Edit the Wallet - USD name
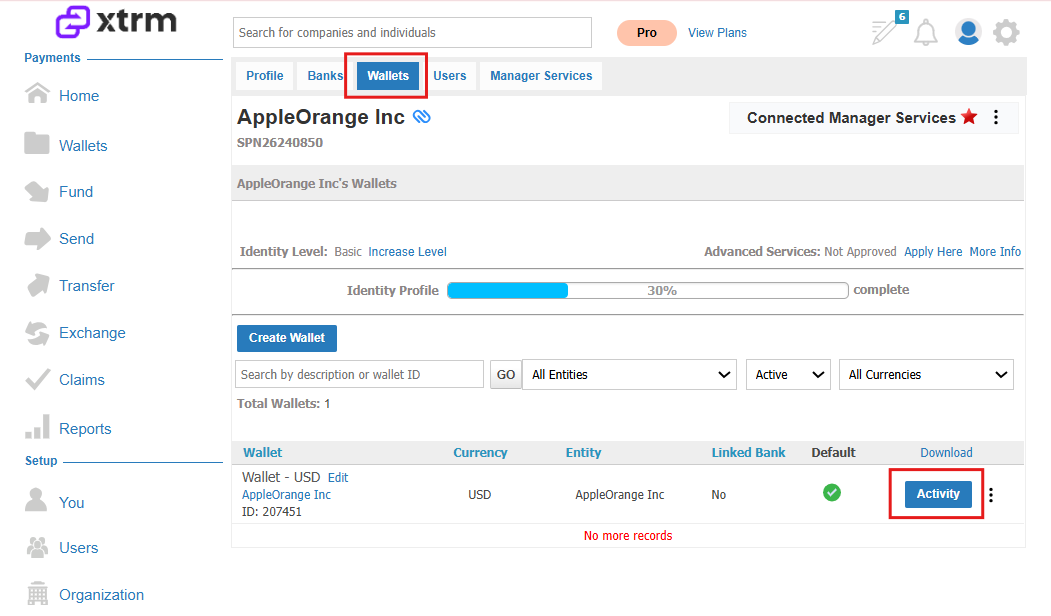Viewport: 1051px width, 616px height. tap(338, 478)
